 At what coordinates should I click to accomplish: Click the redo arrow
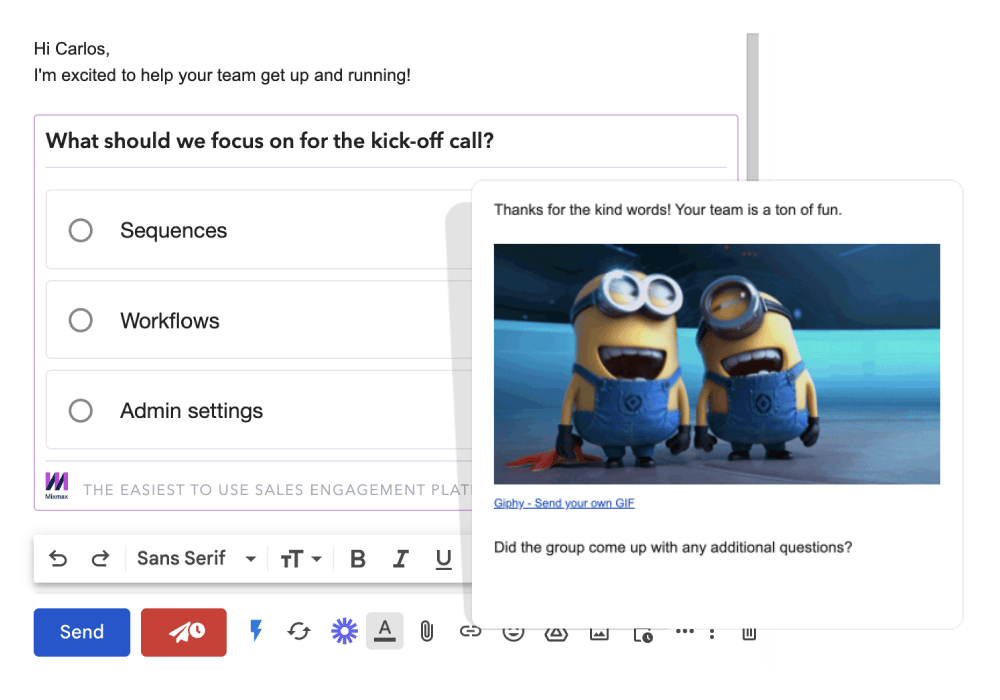(x=100, y=558)
